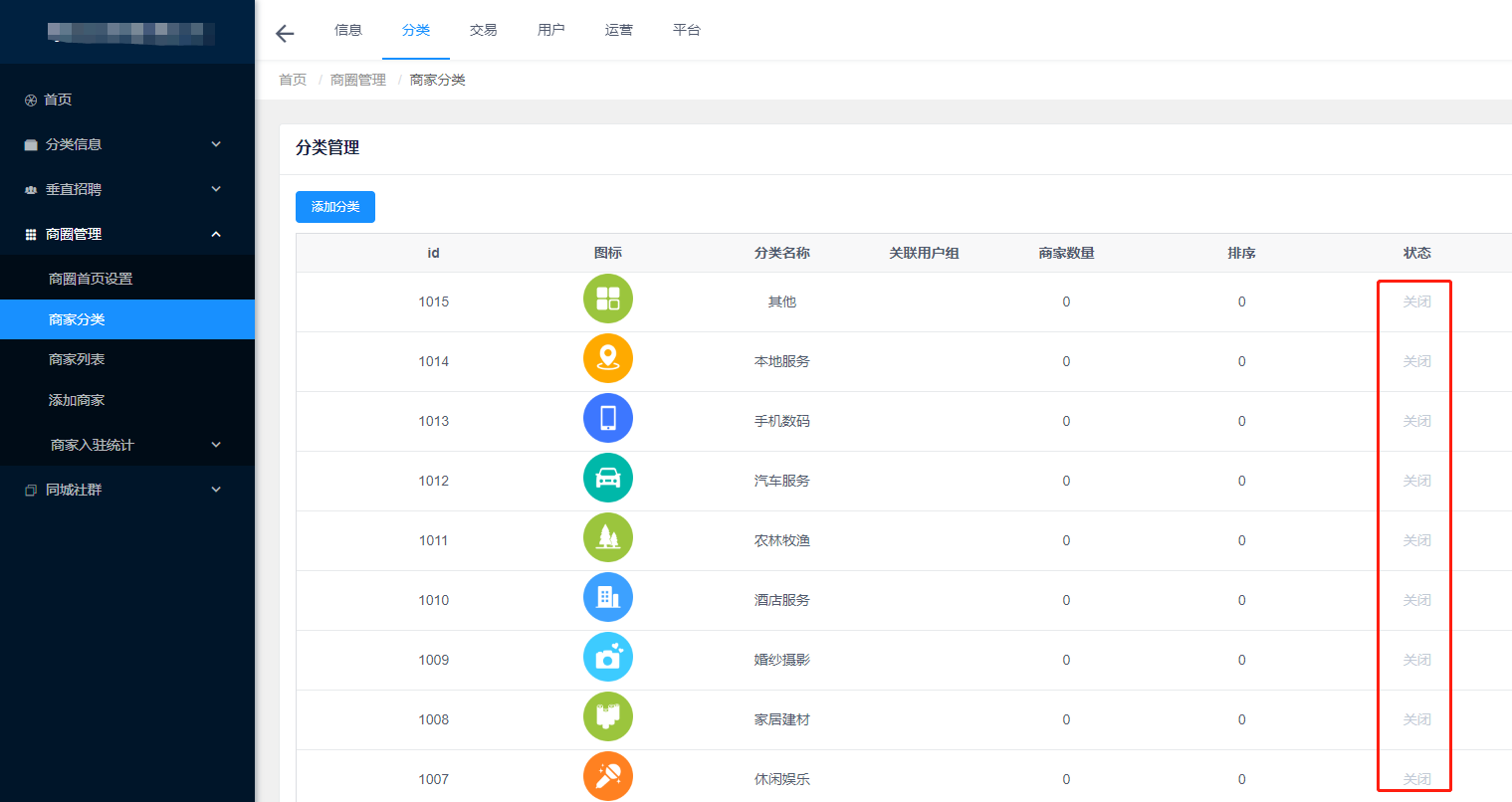Click the 分类管理 panel title
Viewport: 1512px width, 802px height.
327,147
